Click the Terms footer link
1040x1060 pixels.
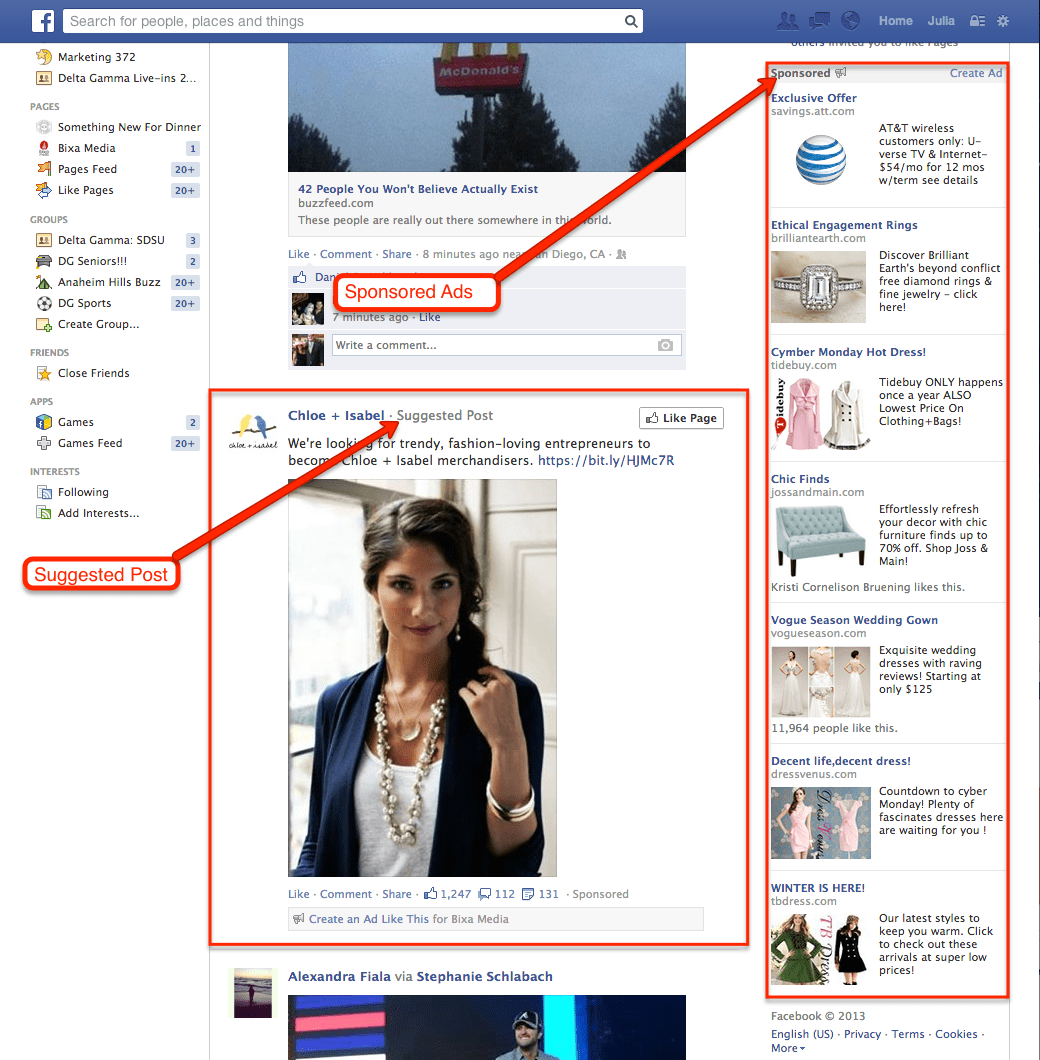tap(907, 1034)
